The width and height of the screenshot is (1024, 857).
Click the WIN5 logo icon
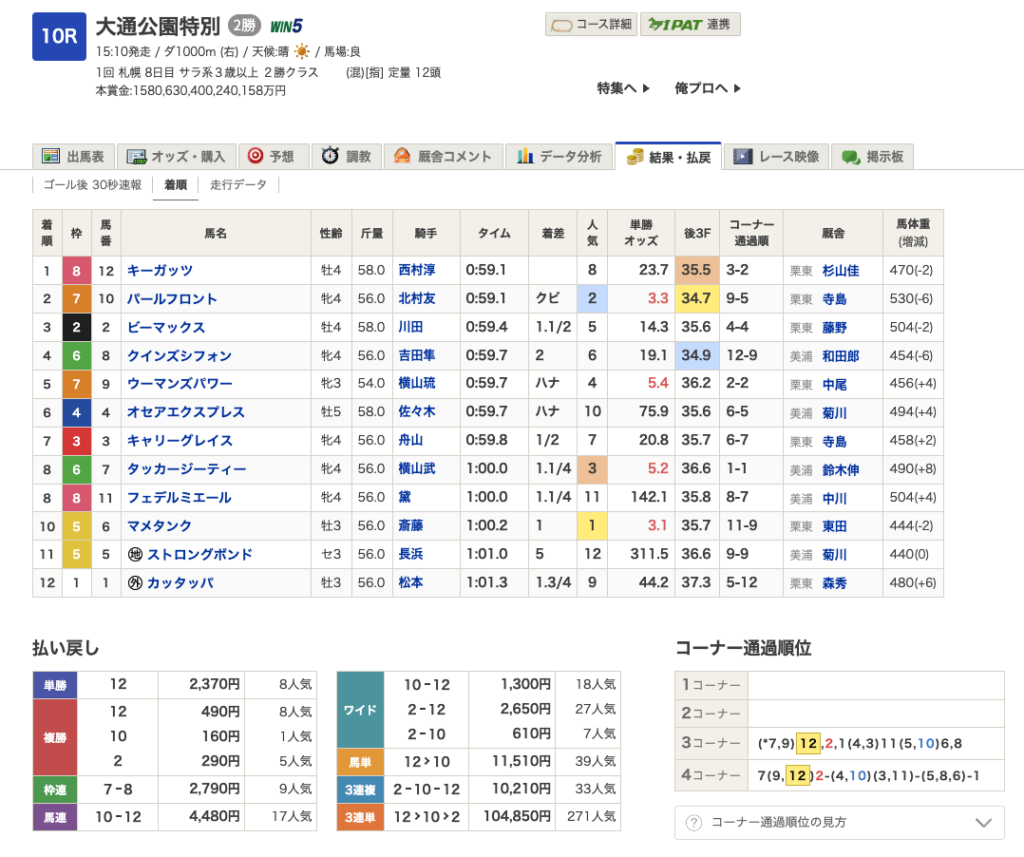point(286,26)
